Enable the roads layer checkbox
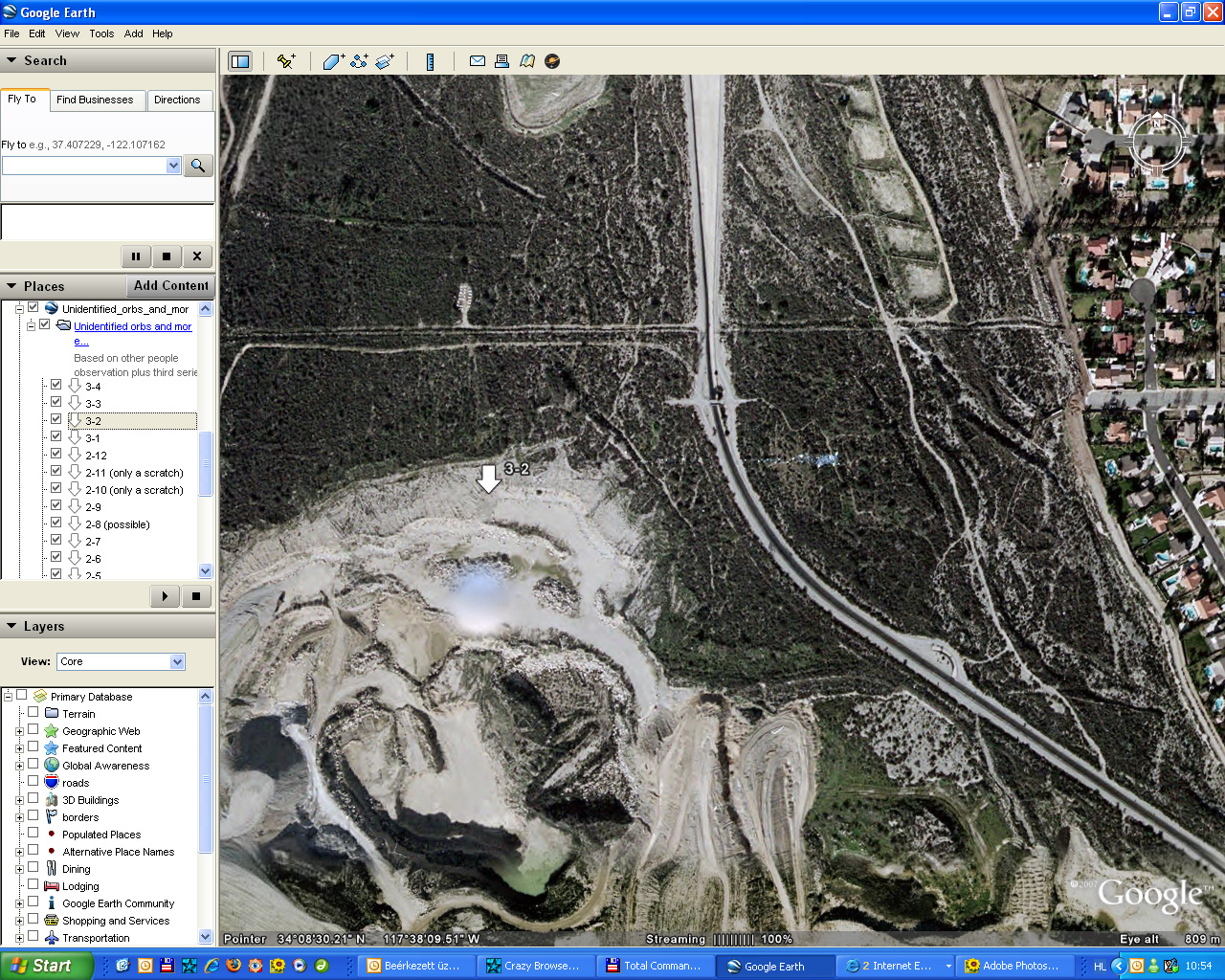1225x980 pixels. click(33, 781)
